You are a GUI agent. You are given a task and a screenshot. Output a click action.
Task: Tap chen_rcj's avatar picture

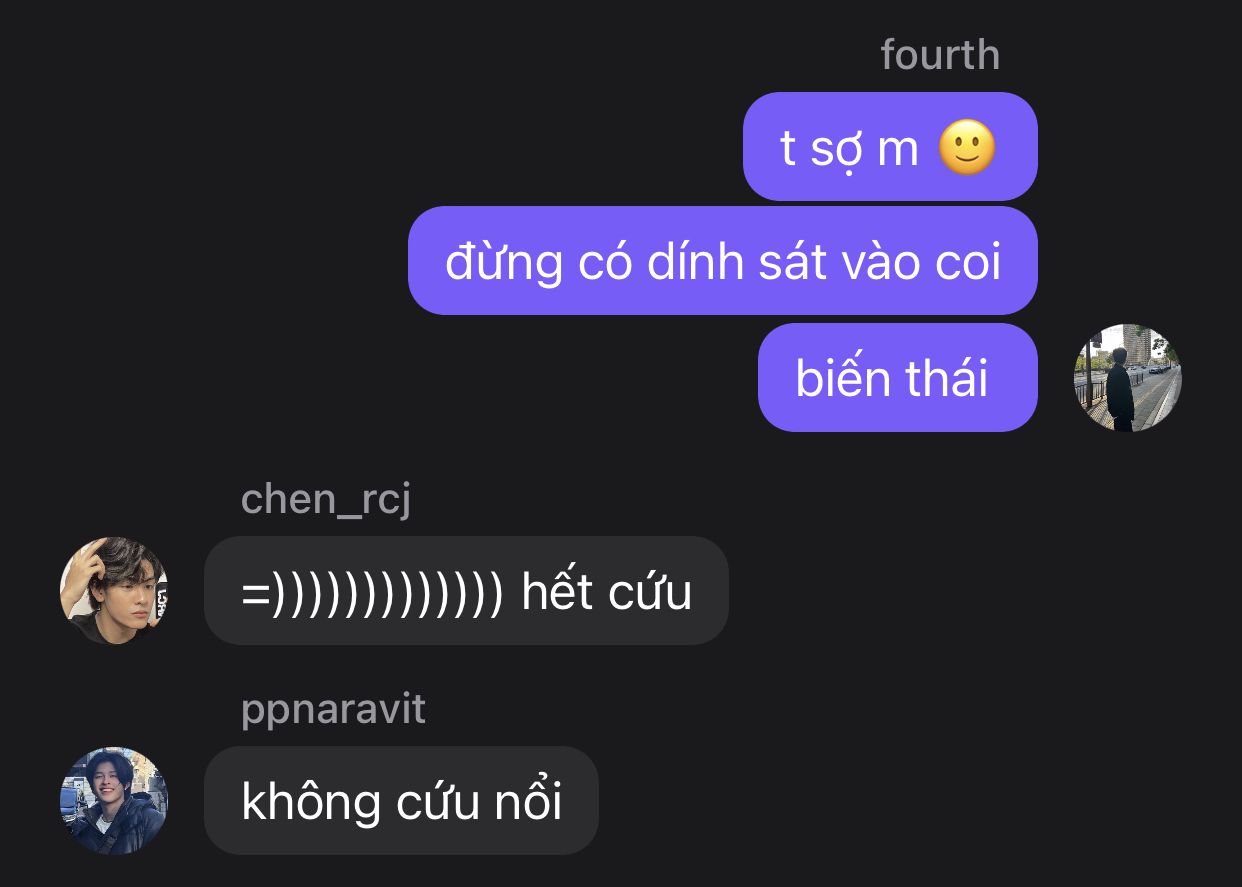pyautogui.click(x=114, y=590)
